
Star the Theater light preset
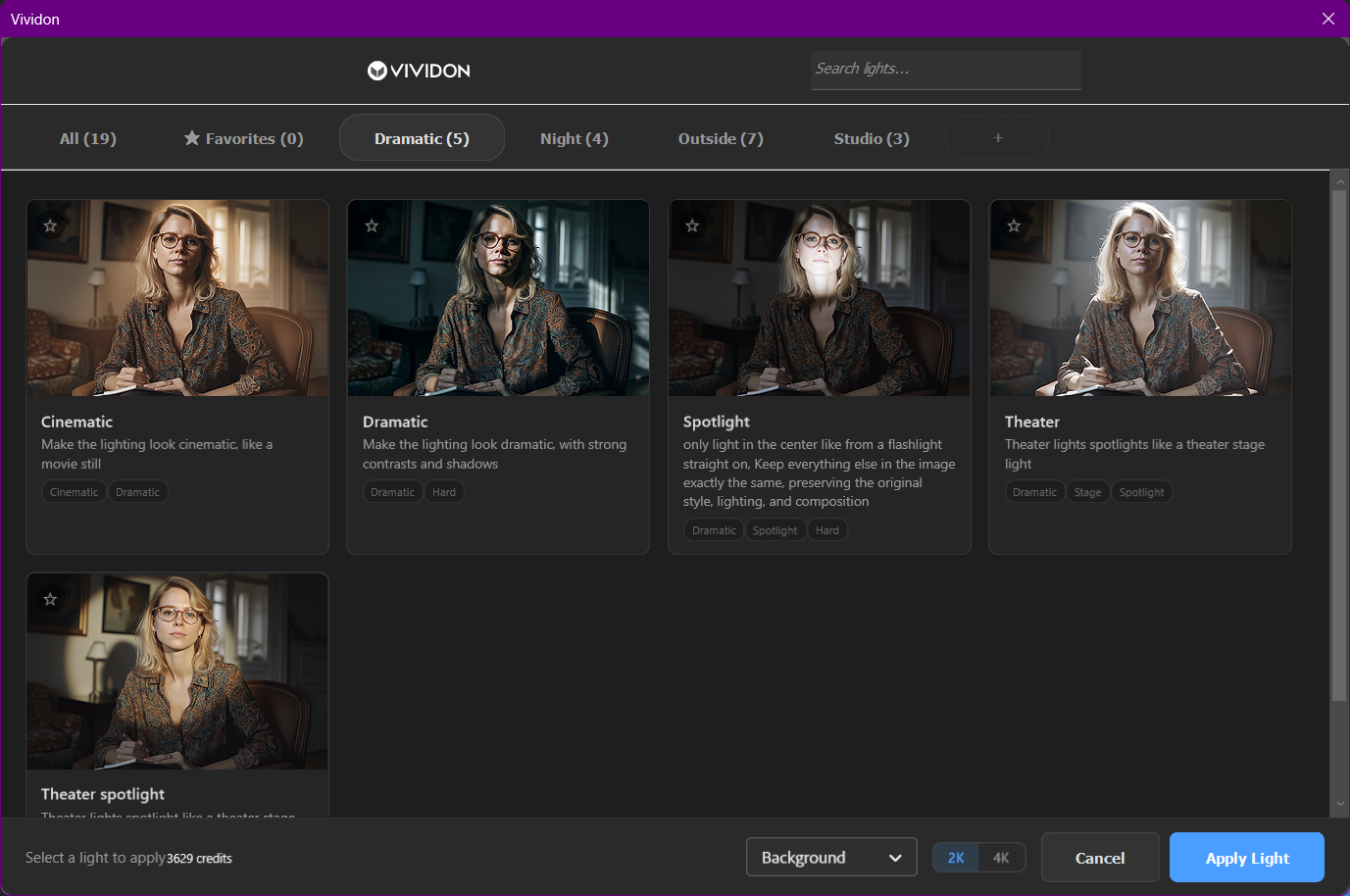click(x=1013, y=225)
